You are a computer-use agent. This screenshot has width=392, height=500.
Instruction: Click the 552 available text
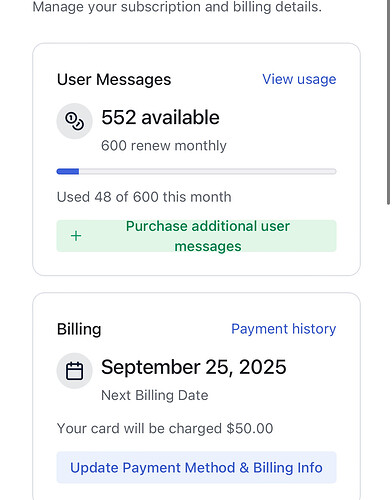point(160,118)
